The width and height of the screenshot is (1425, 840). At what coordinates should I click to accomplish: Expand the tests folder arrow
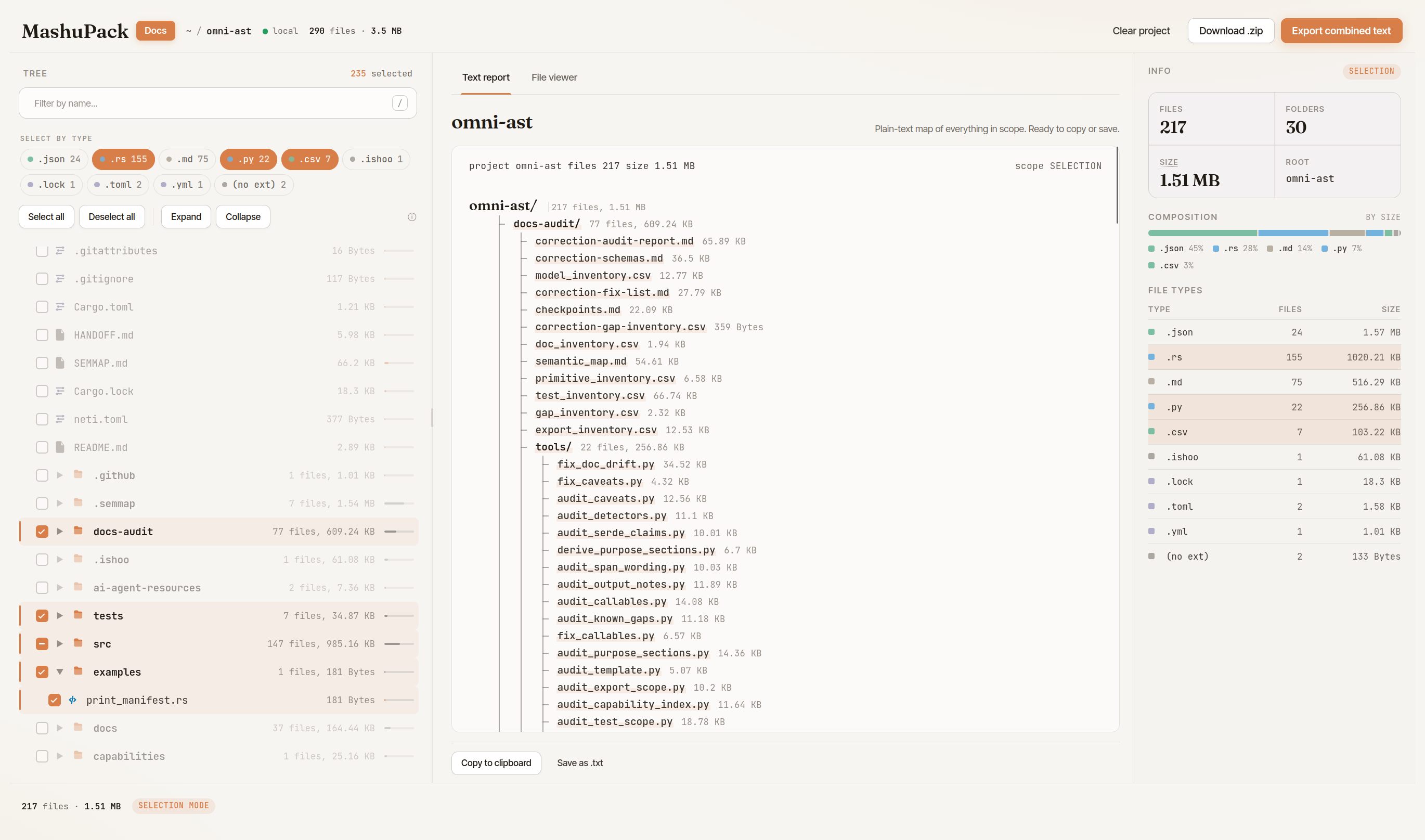click(x=59, y=615)
